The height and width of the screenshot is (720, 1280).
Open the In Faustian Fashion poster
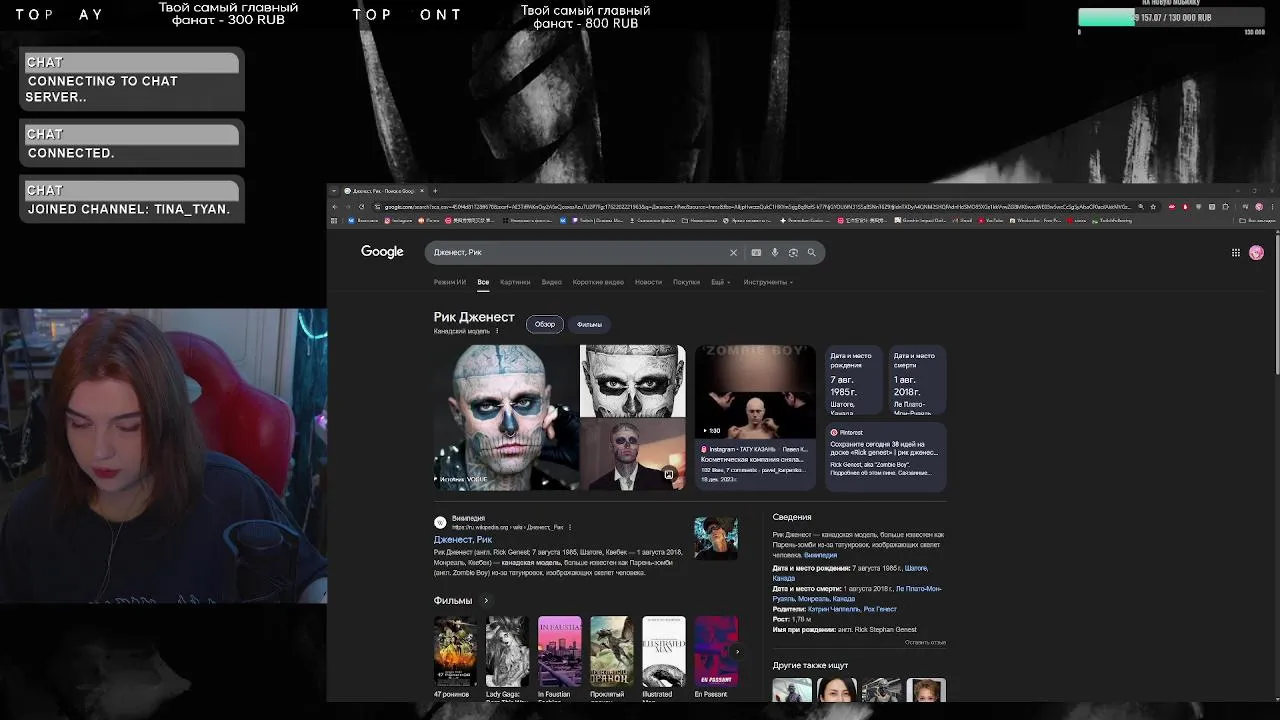[x=559, y=651]
